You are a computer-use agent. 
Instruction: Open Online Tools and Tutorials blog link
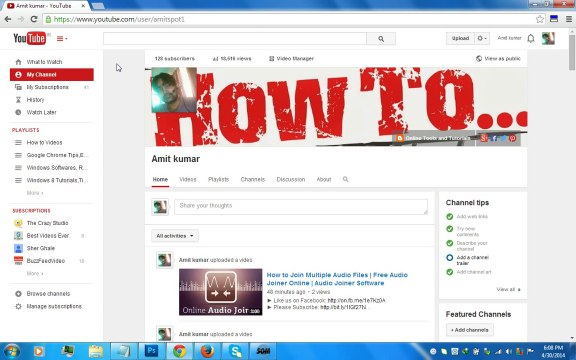[433, 138]
